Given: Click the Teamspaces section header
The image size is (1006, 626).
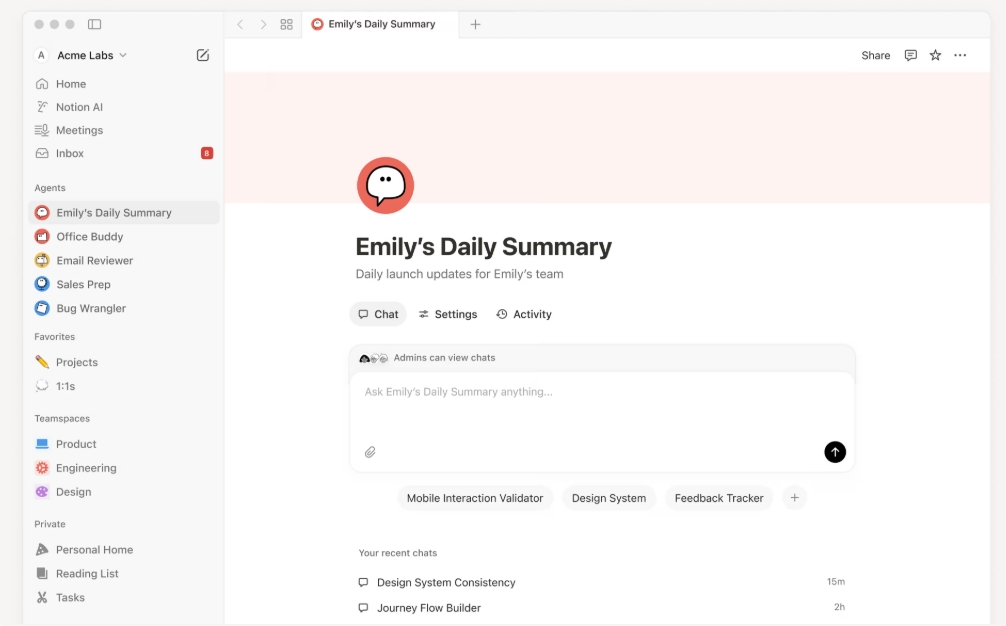Looking at the screenshot, I should (62, 419).
